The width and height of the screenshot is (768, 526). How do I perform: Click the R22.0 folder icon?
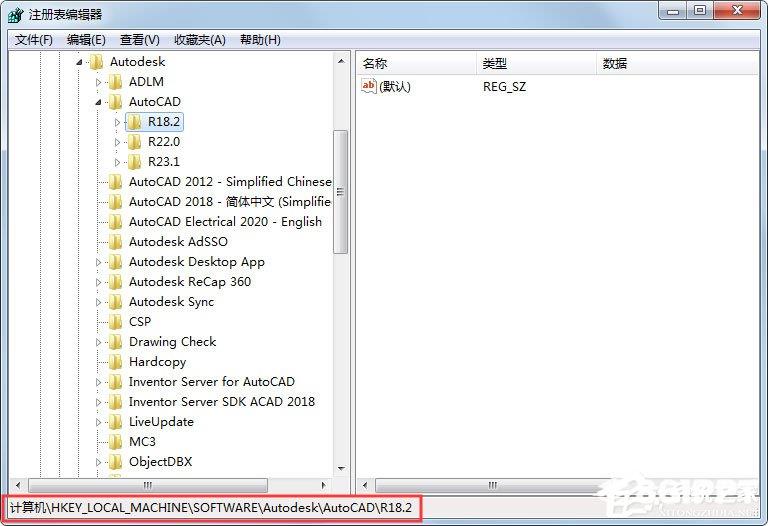(134, 142)
